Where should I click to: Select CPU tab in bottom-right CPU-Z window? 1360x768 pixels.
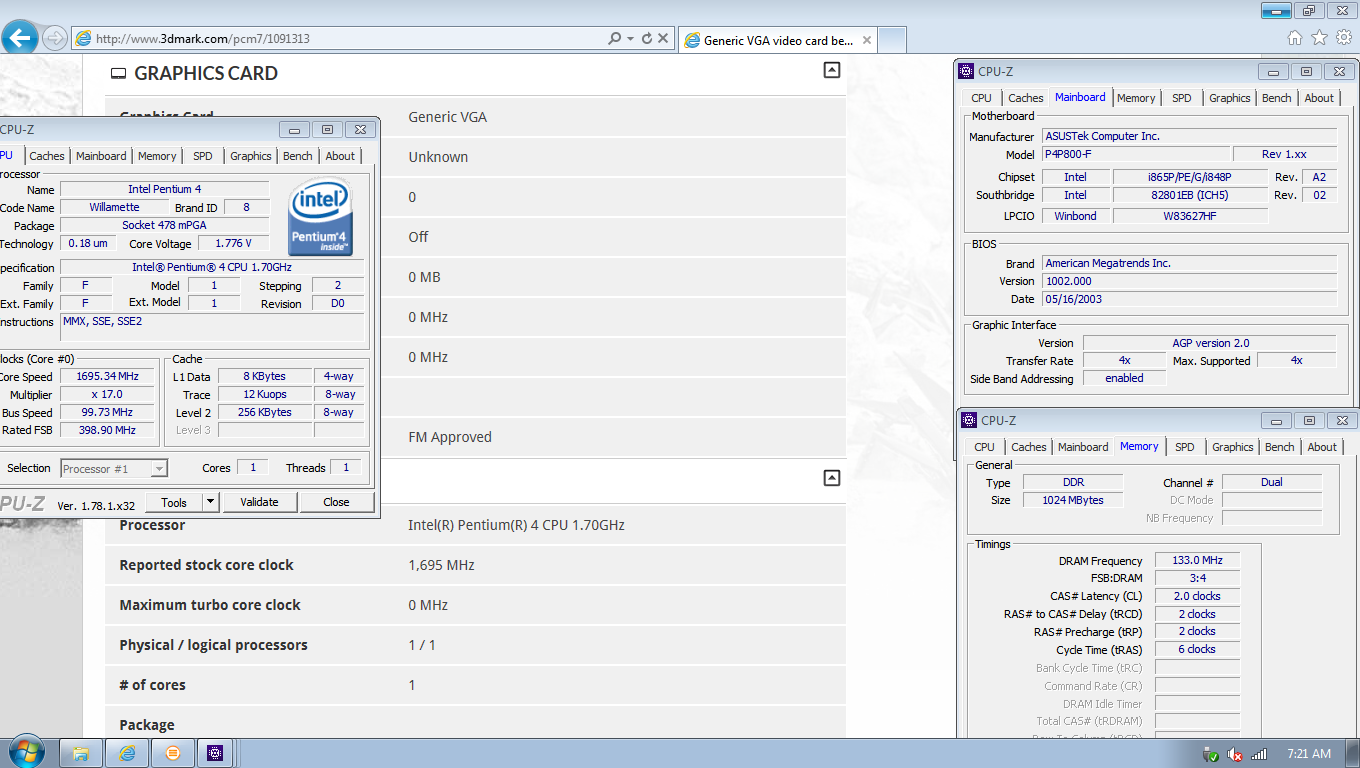(985, 447)
